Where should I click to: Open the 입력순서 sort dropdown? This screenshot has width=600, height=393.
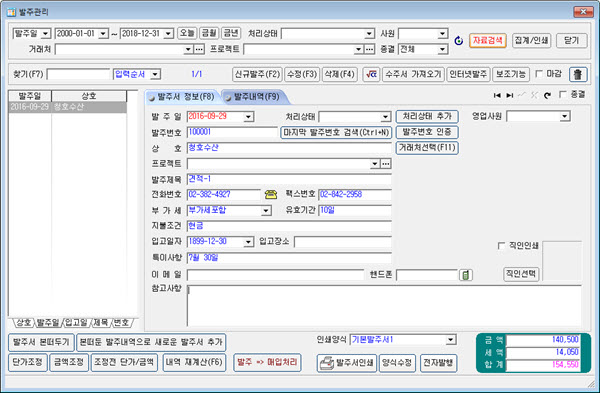(x=155, y=74)
